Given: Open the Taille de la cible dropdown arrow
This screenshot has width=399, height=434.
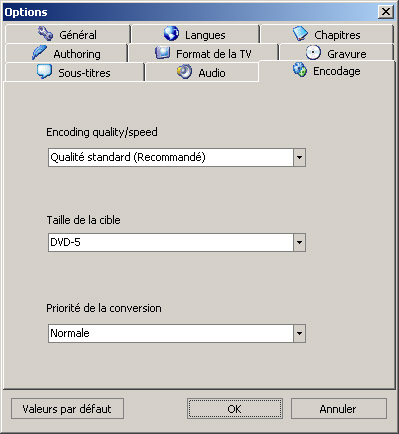Looking at the screenshot, I should coord(299,242).
